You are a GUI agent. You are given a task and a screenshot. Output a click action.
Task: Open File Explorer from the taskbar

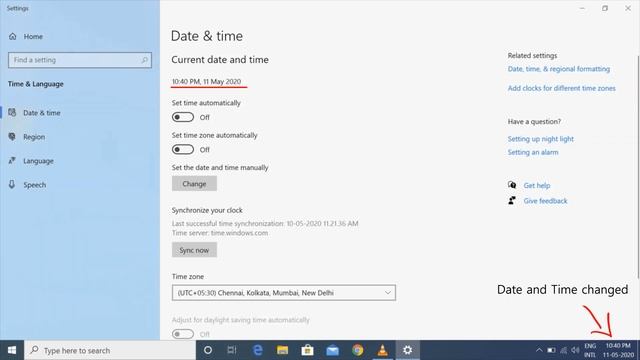point(282,350)
